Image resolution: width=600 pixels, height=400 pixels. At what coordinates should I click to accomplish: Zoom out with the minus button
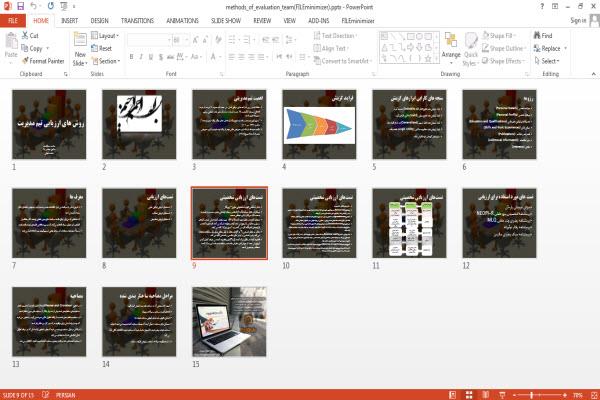click(x=514, y=395)
